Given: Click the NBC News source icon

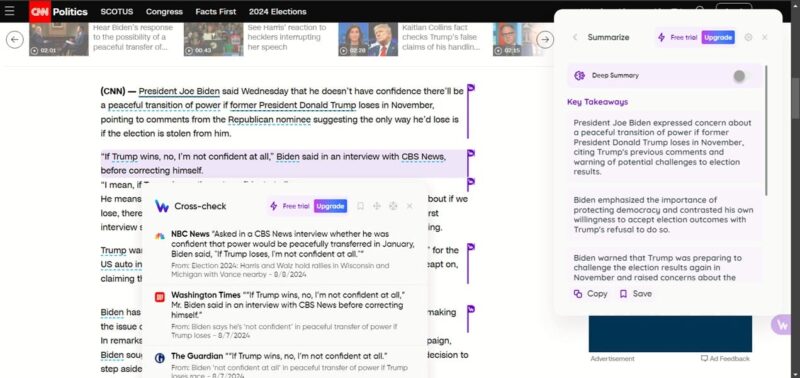Looking at the screenshot, I should (160, 235).
